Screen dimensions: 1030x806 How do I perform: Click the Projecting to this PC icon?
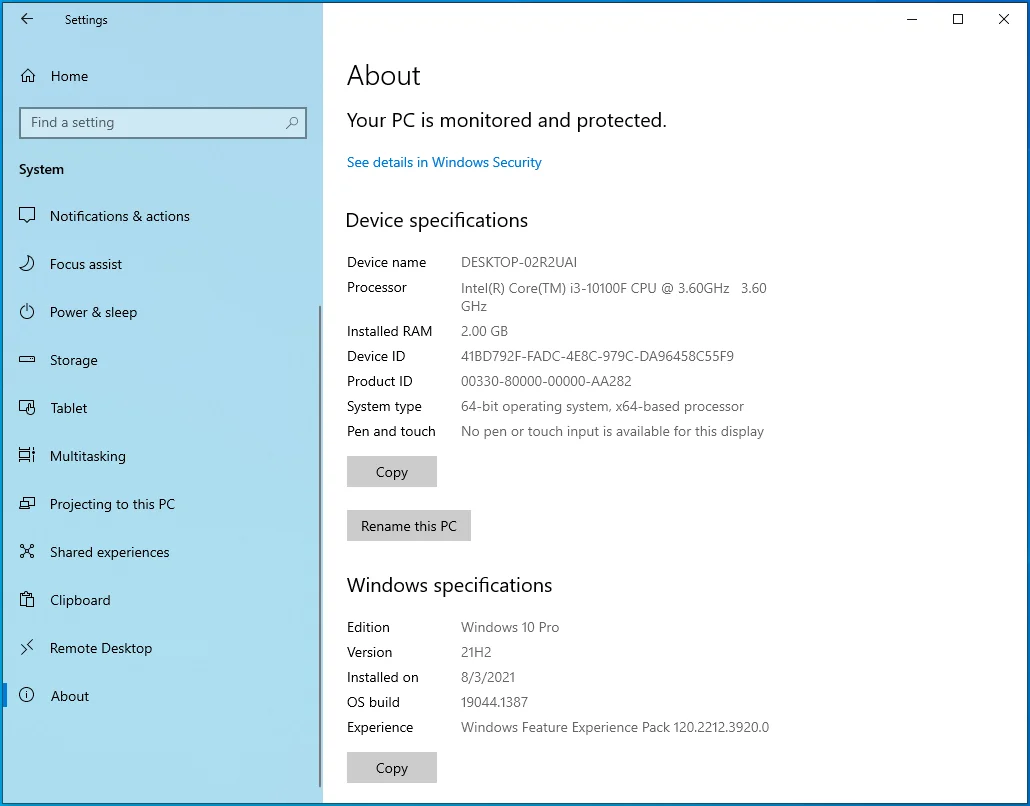(27, 503)
